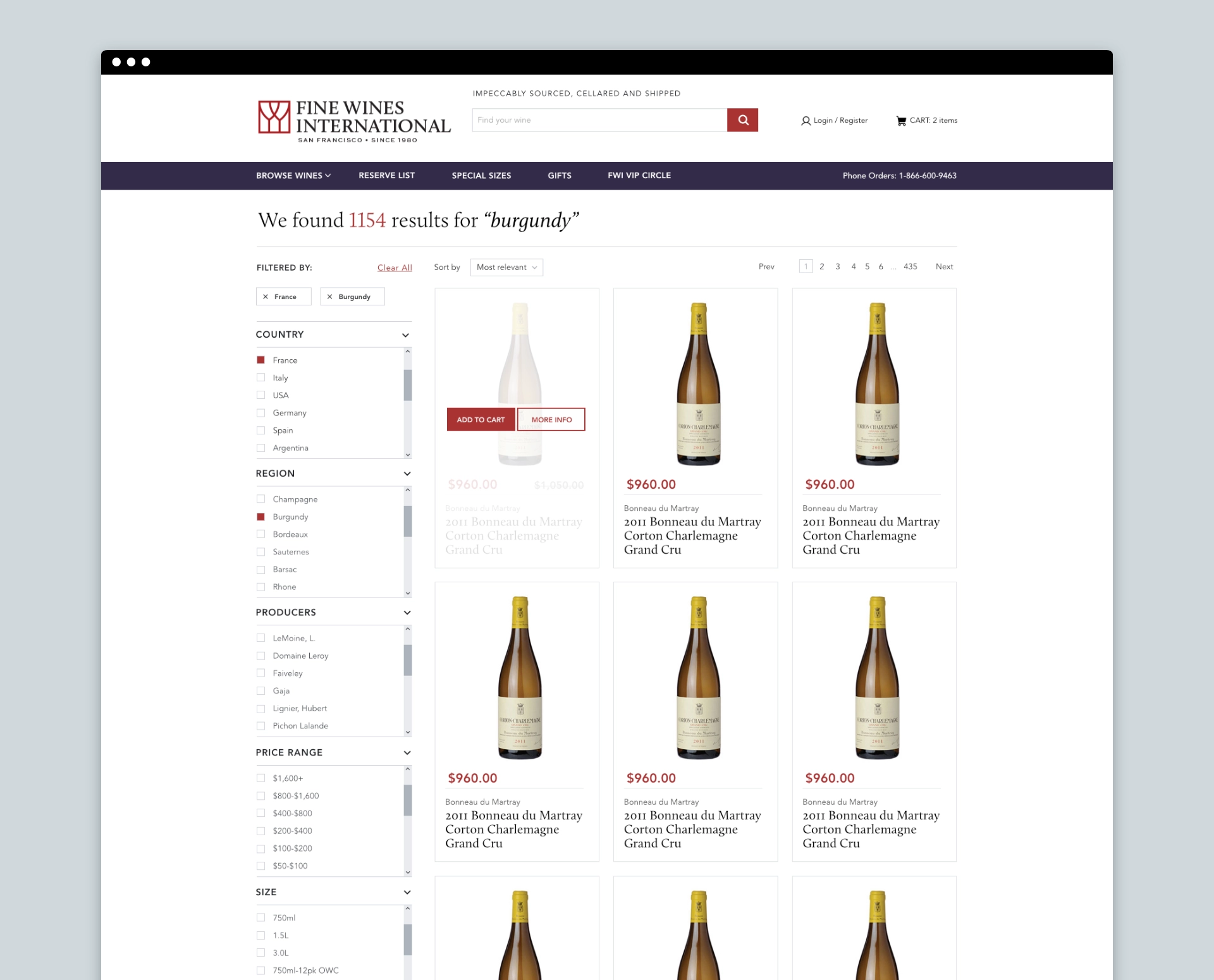Viewport: 1214px width, 980px height.
Task: Open the Browse Wines dropdown menu
Action: coord(293,176)
